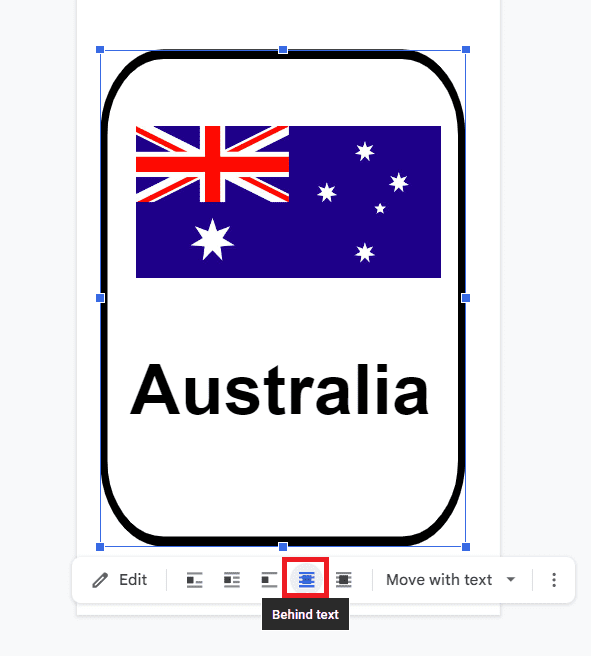Choose the In front of text icon
Viewport: 591px width, 656px height.
tap(343, 580)
